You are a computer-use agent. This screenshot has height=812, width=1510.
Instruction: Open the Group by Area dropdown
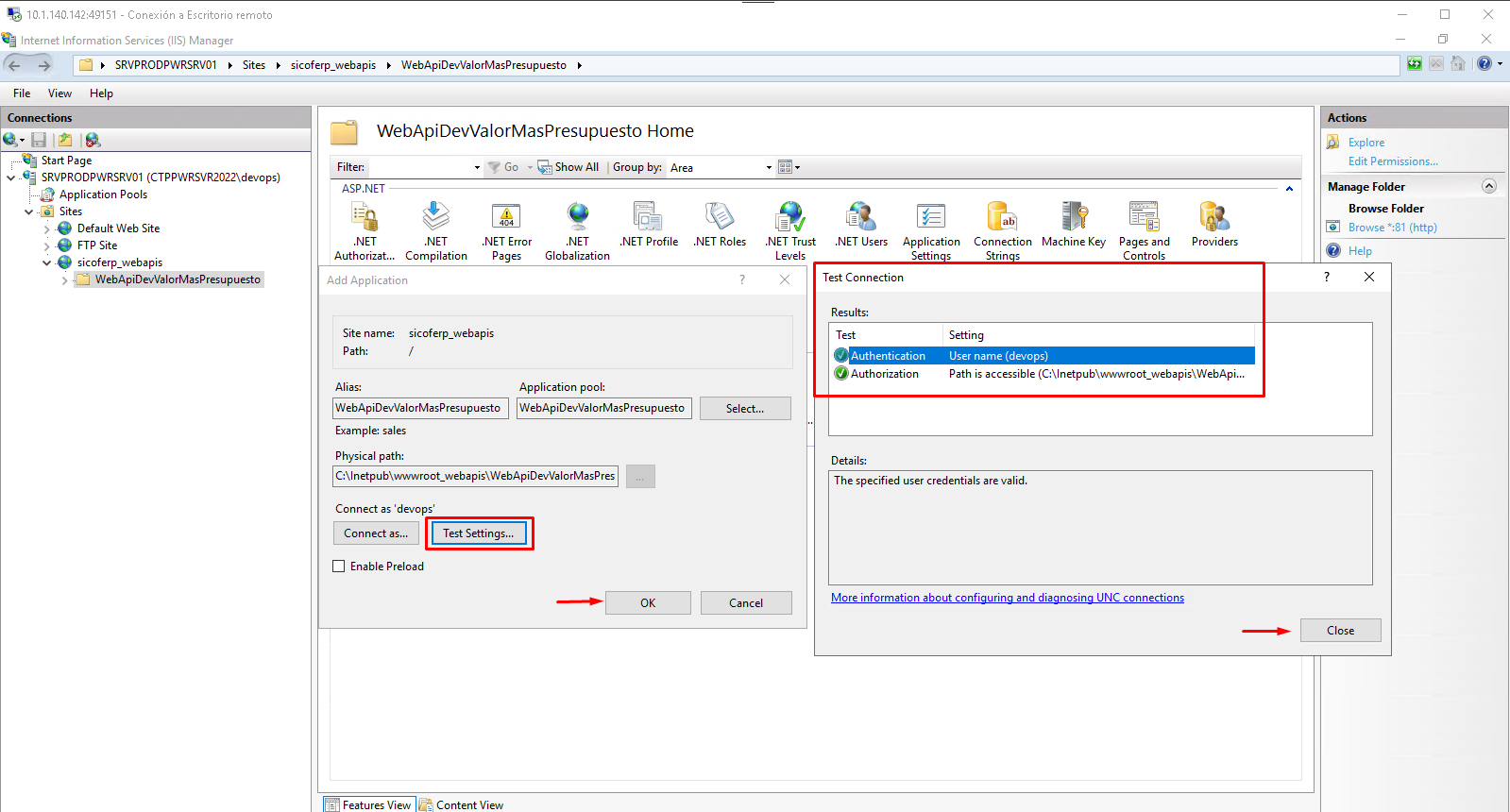click(x=721, y=168)
